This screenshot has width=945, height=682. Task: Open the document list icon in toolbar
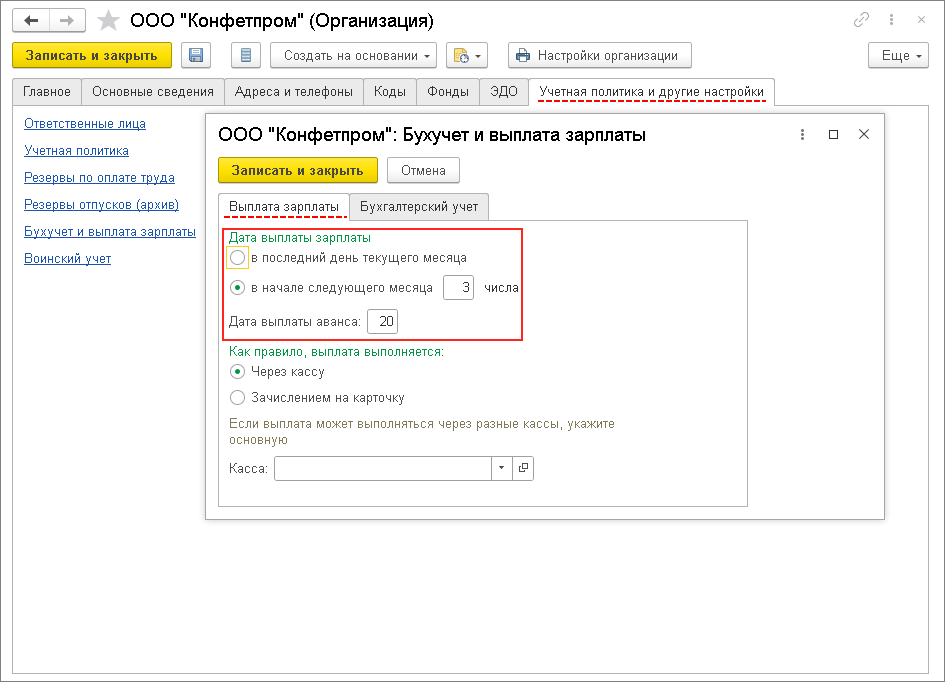click(x=246, y=55)
